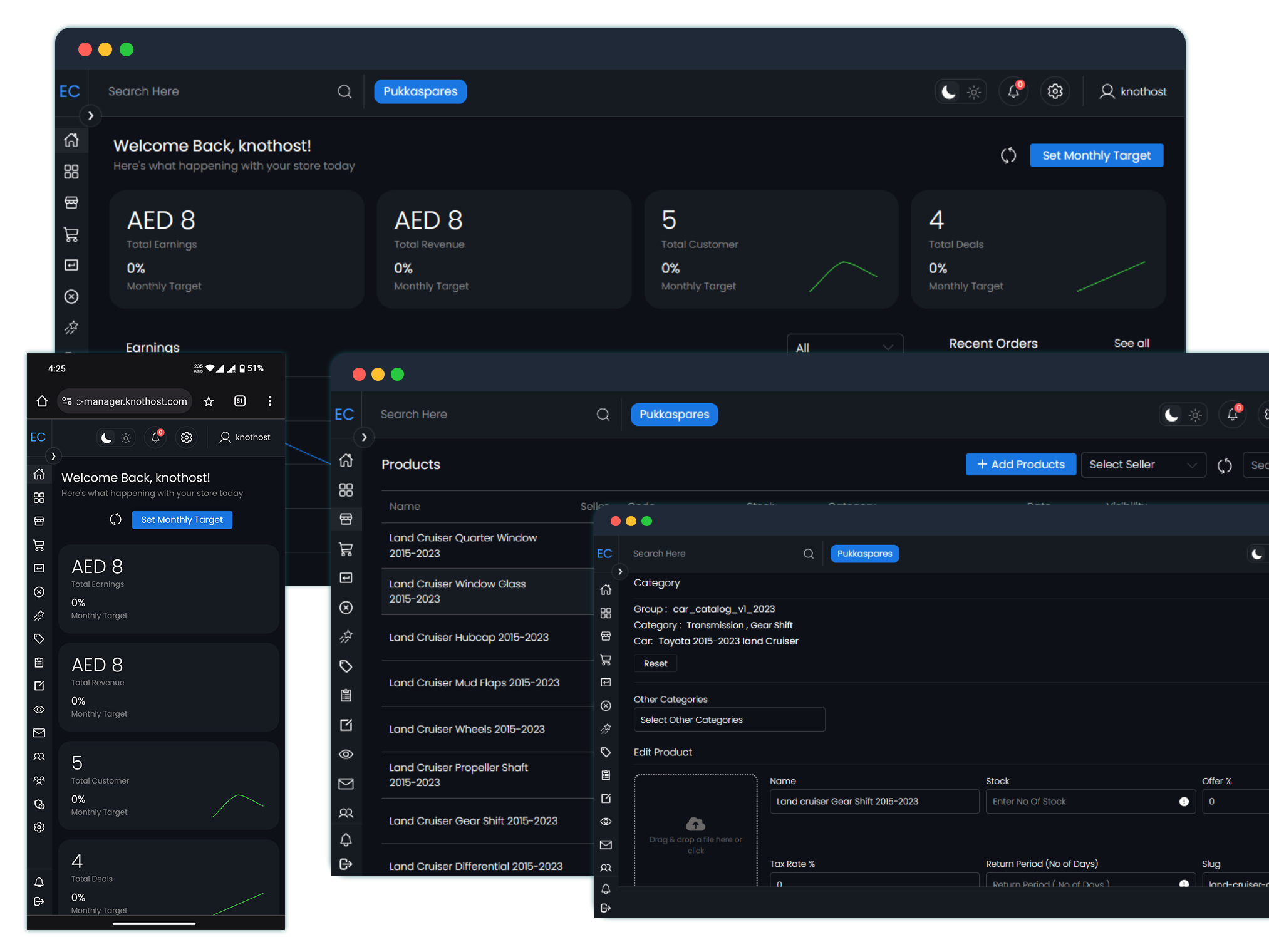Click the mail envelope icon in Products sidebar
The width and height of the screenshot is (1269, 952).
click(x=346, y=784)
